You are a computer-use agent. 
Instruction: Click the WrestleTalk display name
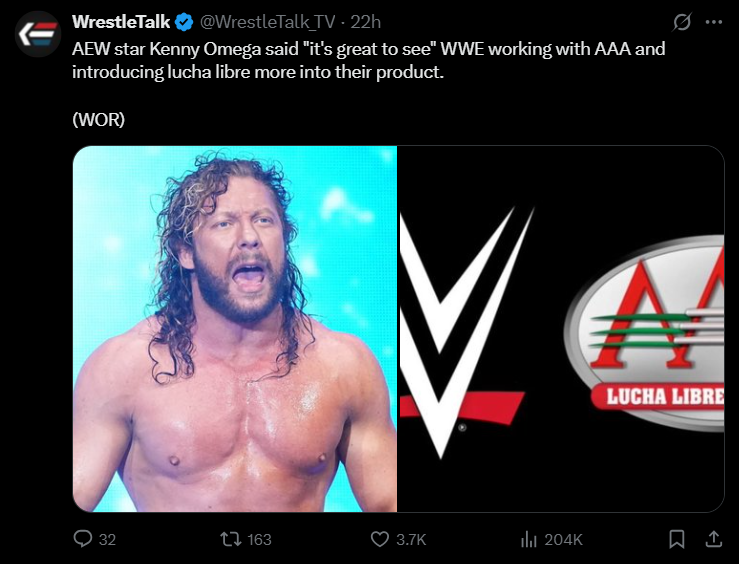121,22
